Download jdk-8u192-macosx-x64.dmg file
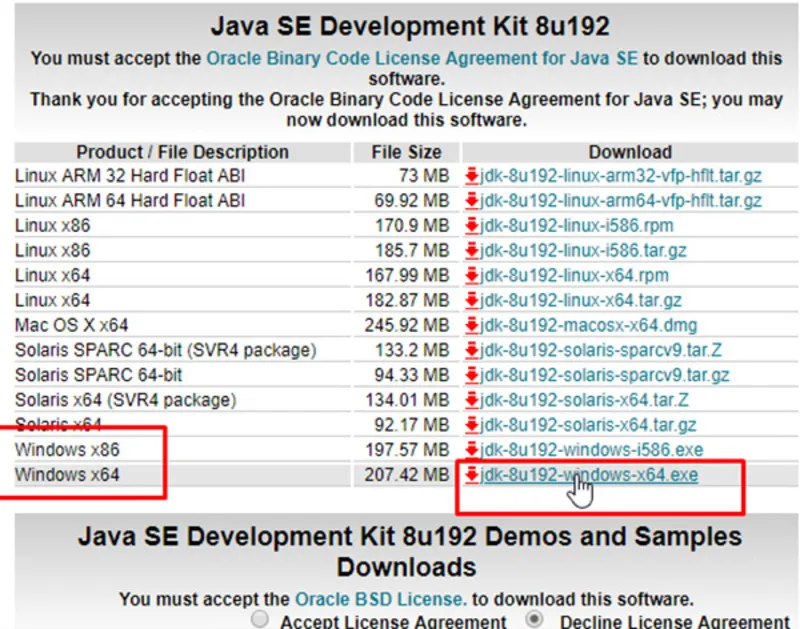The image size is (800, 629). pos(588,325)
